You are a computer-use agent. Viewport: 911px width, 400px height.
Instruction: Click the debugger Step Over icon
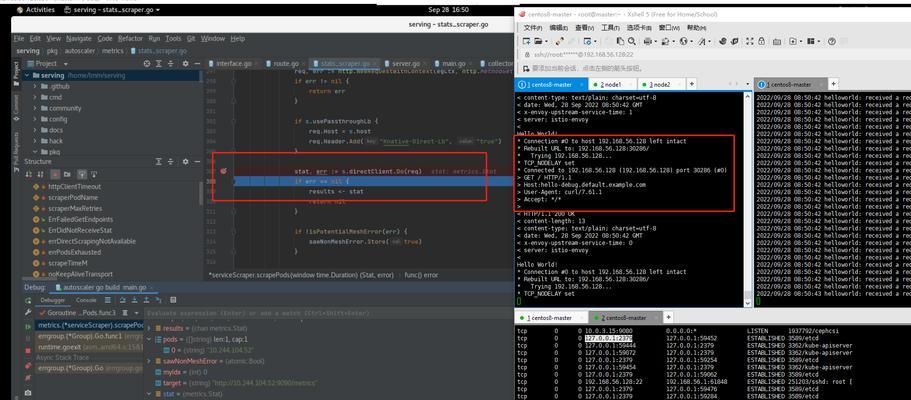(x=123, y=300)
